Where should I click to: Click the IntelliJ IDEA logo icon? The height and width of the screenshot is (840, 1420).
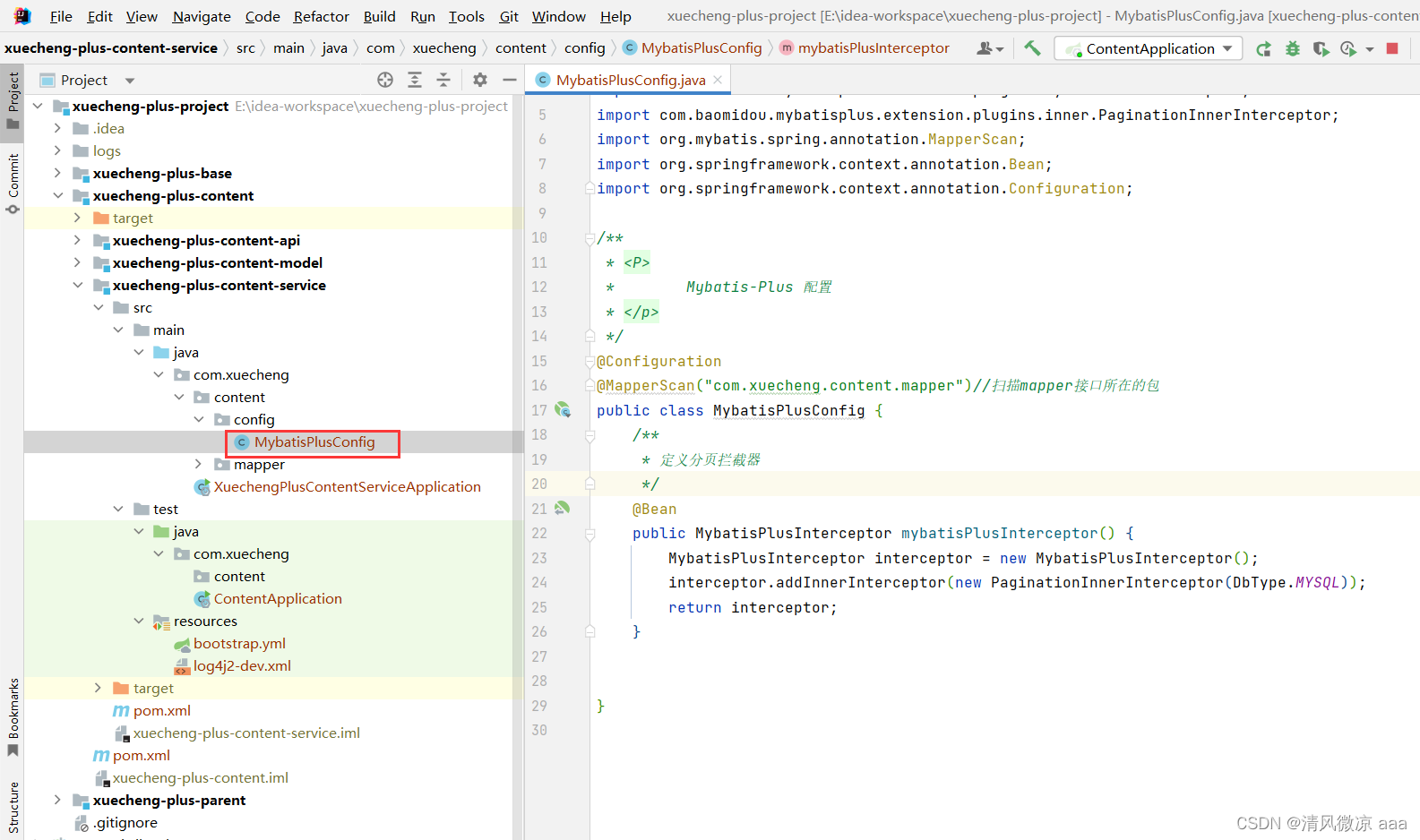click(22, 15)
